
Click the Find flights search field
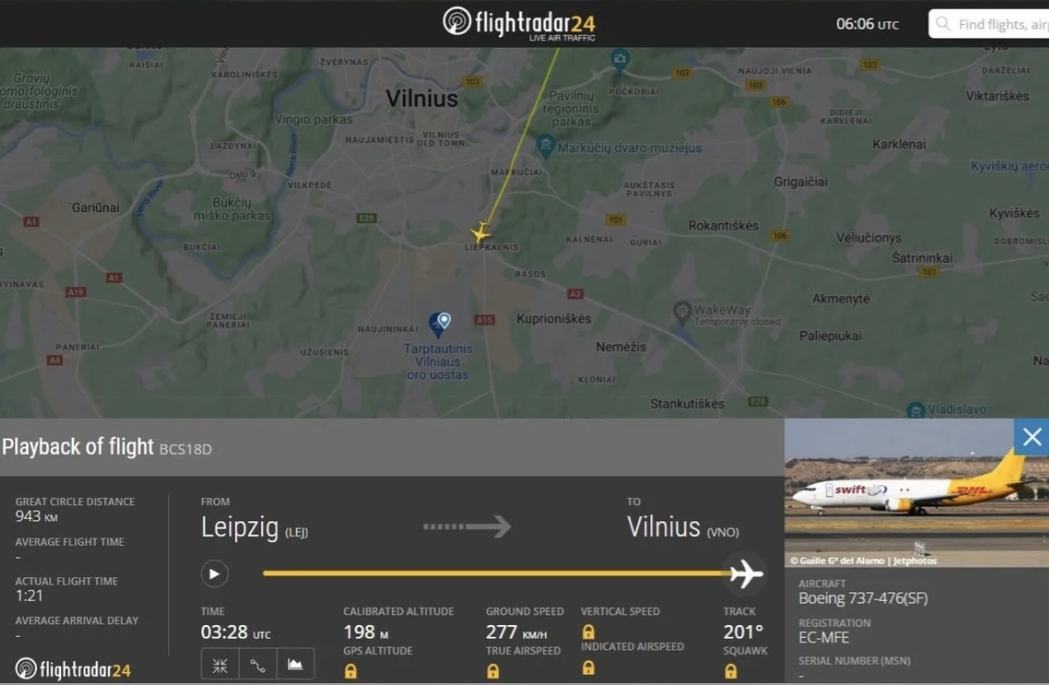tap(989, 24)
